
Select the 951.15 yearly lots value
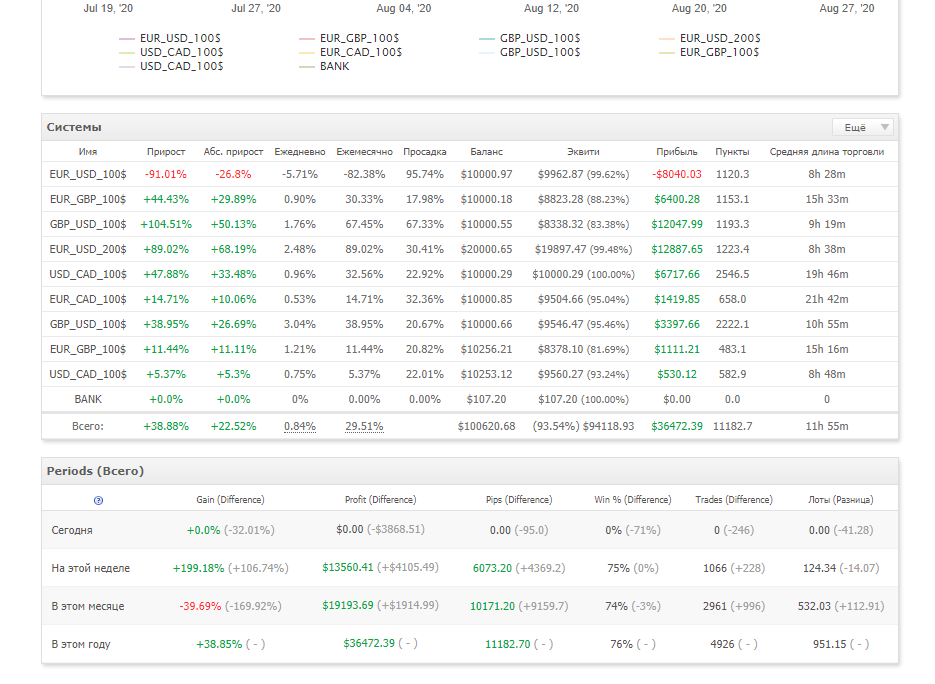829,645
